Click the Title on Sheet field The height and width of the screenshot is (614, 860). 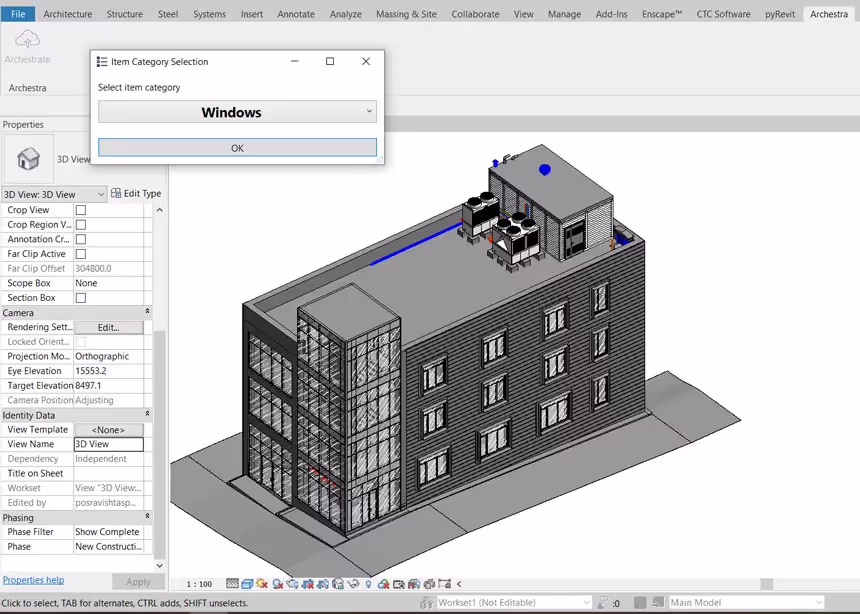109,473
